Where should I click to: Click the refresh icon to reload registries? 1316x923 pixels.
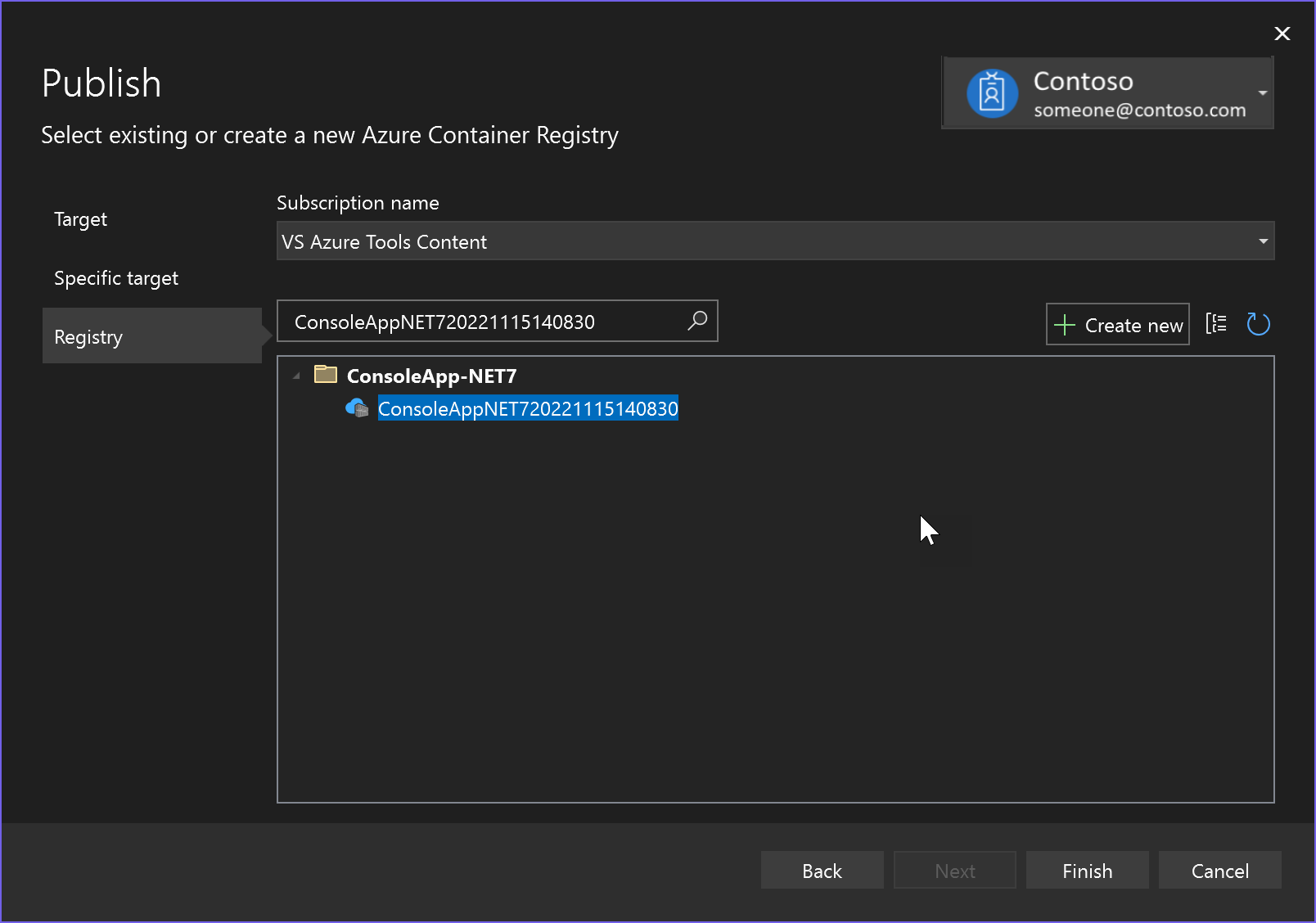(x=1258, y=324)
